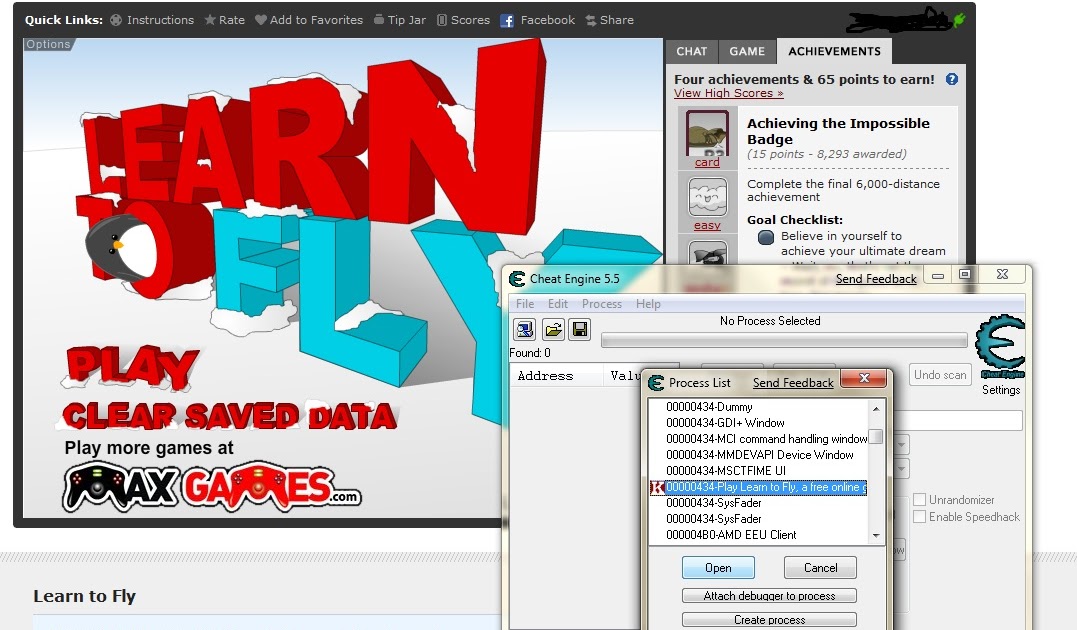Enable the Unrandomizer checkbox
The width and height of the screenshot is (1077, 630).
920,499
